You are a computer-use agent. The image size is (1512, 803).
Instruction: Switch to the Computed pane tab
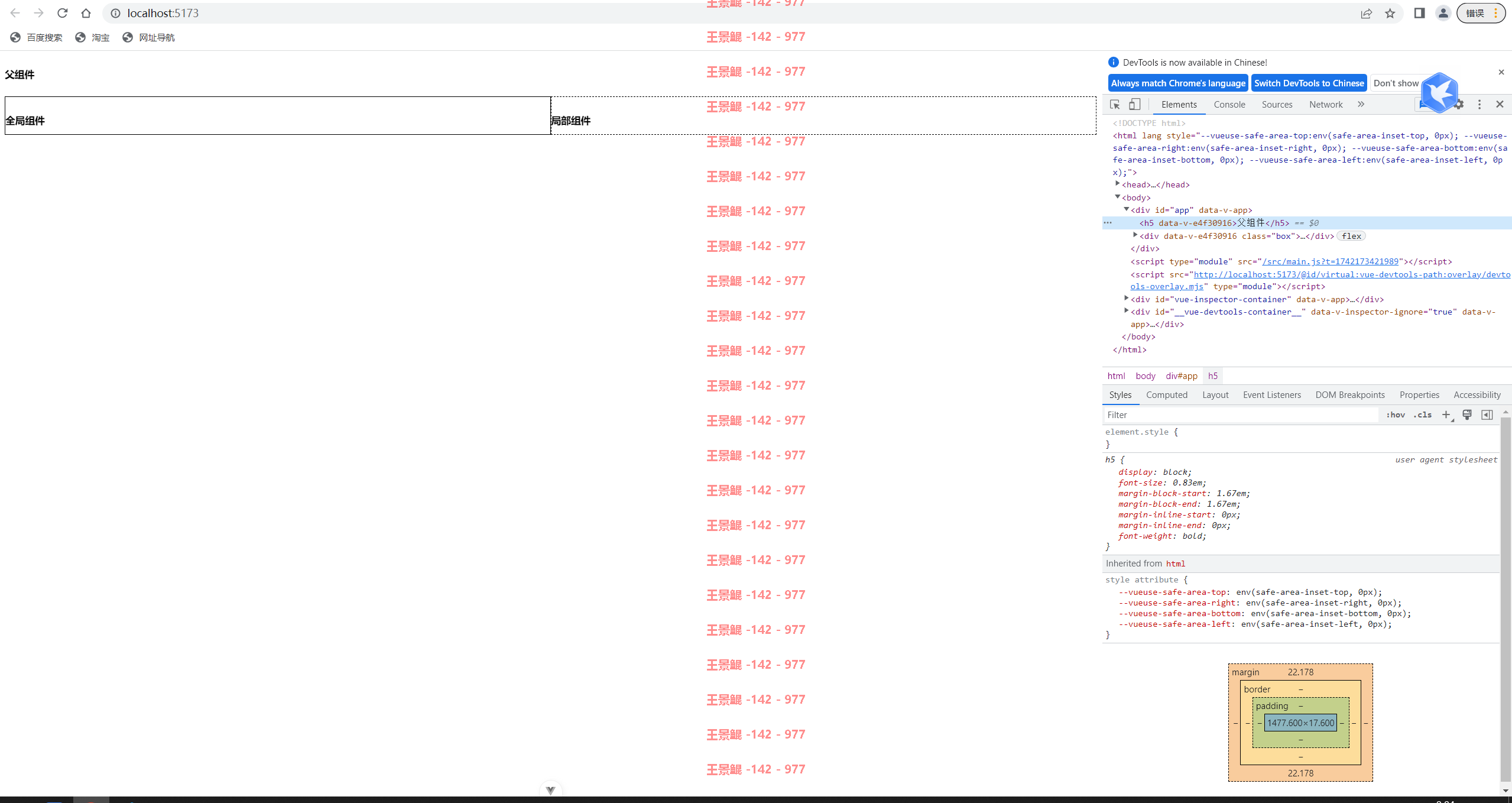point(1166,395)
